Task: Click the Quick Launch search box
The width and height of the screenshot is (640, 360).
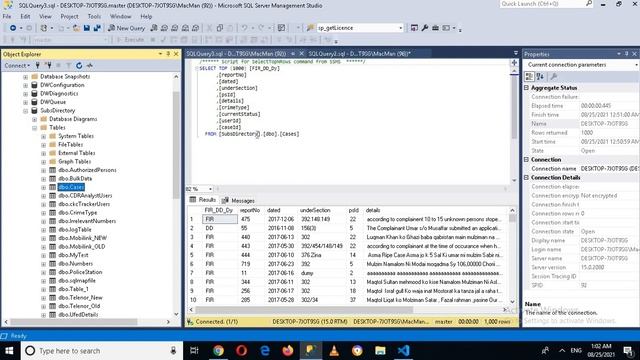Action: (x=546, y=4)
